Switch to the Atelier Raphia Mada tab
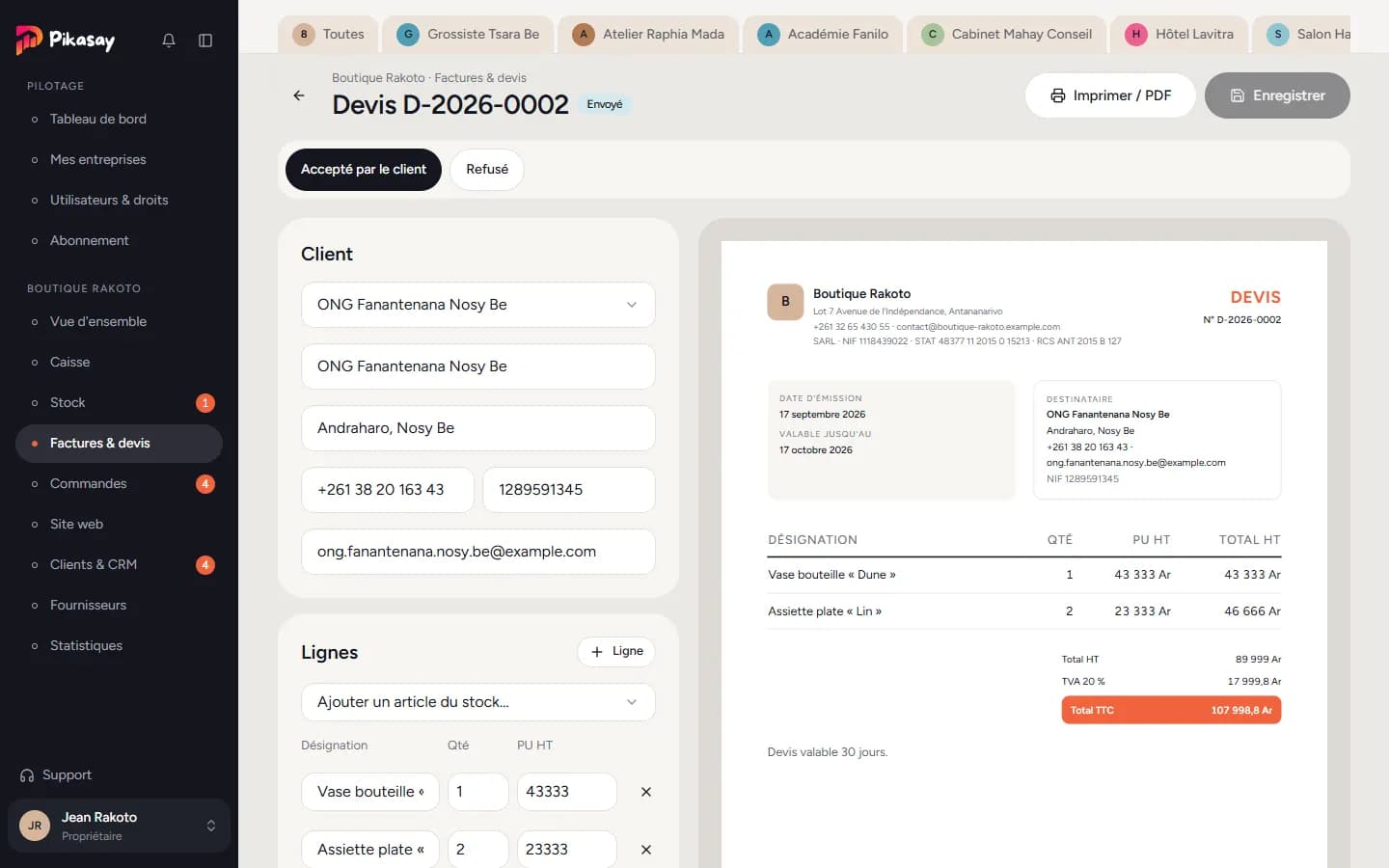Image resolution: width=1389 pixels, height=868 pixels. coord(648,35)
